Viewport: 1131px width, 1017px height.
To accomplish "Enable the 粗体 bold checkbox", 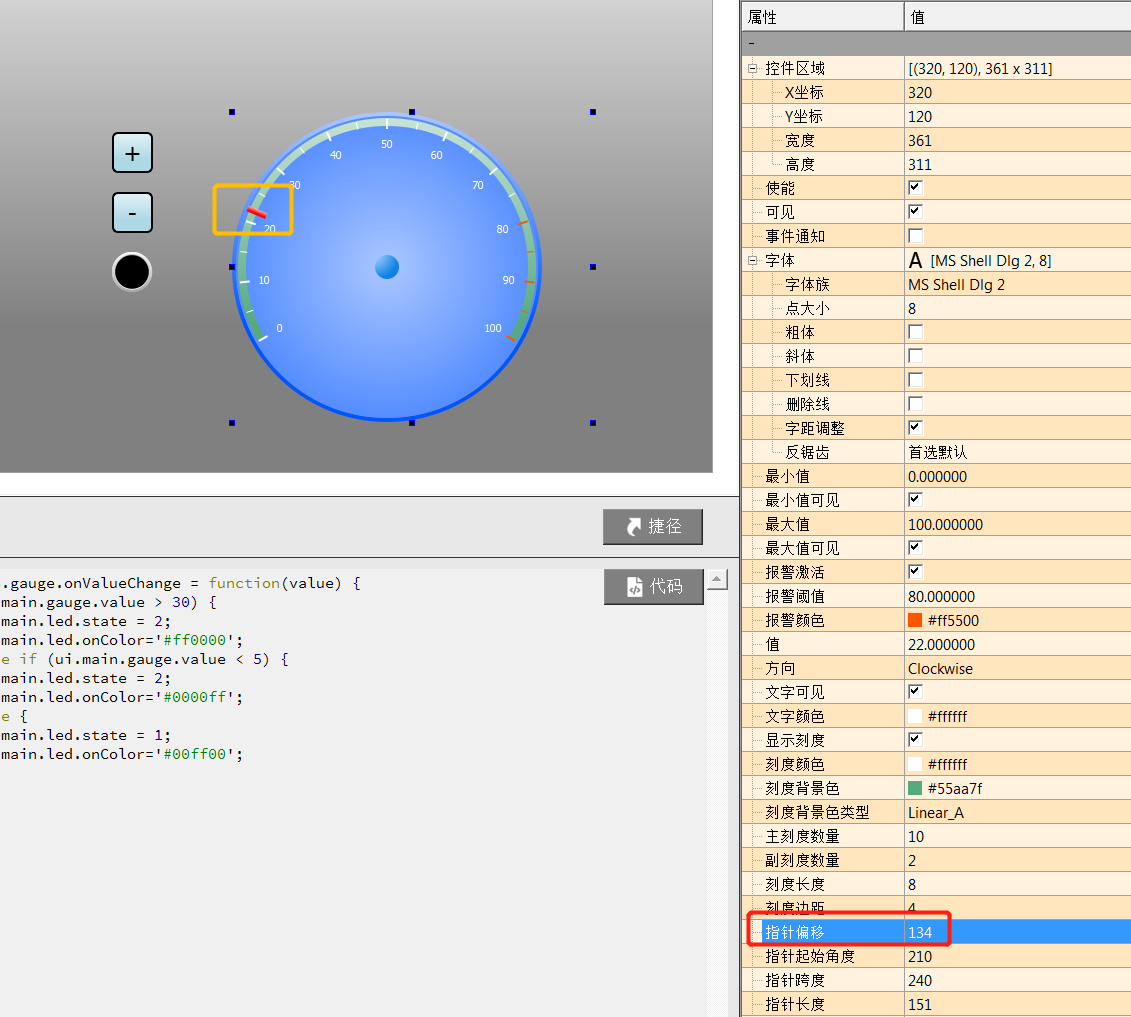I will 915,332.
